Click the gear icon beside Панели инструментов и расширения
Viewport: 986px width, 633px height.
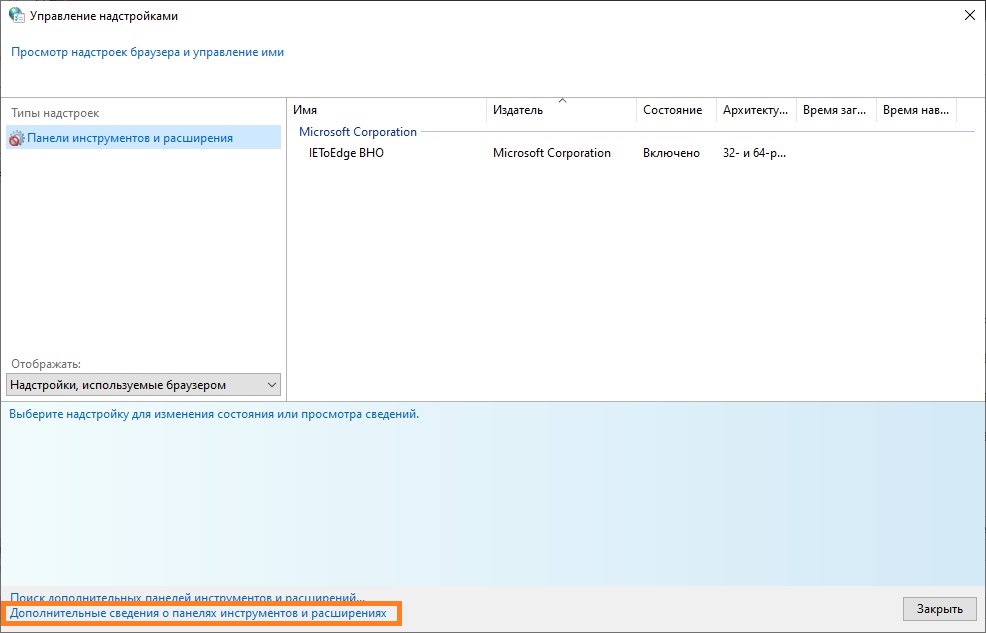point(16,138)
